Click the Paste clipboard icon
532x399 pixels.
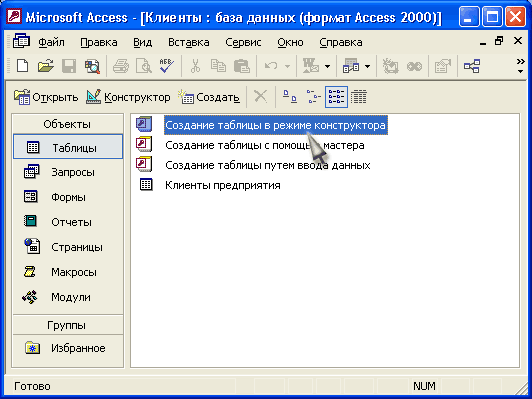click(242, 65)
